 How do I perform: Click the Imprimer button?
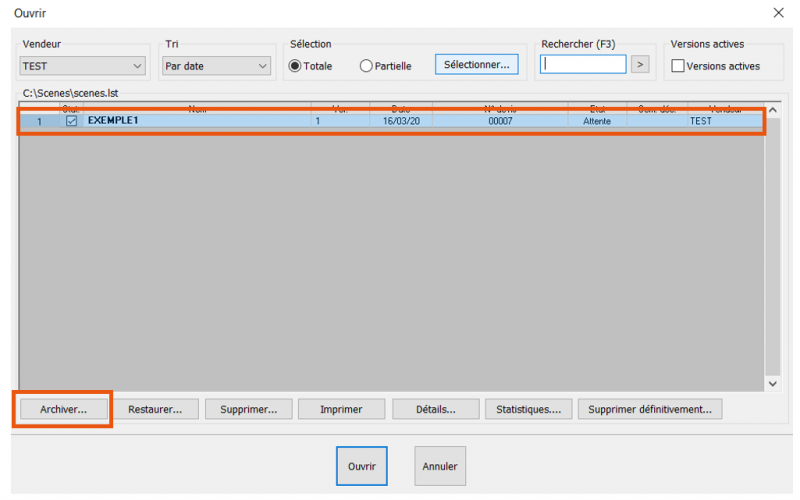(x=341, y=409)
